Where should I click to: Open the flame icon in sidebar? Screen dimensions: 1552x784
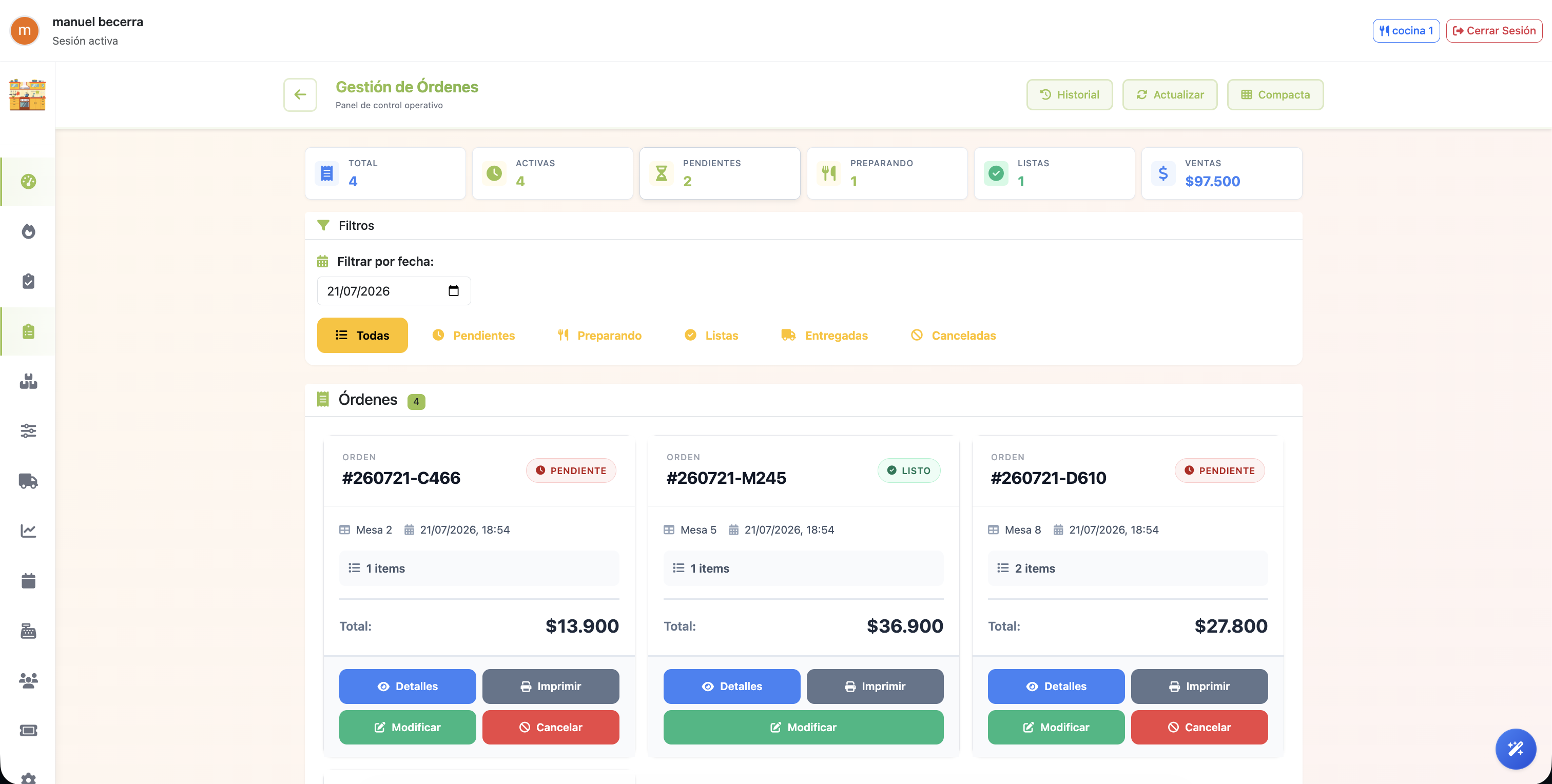28,231
